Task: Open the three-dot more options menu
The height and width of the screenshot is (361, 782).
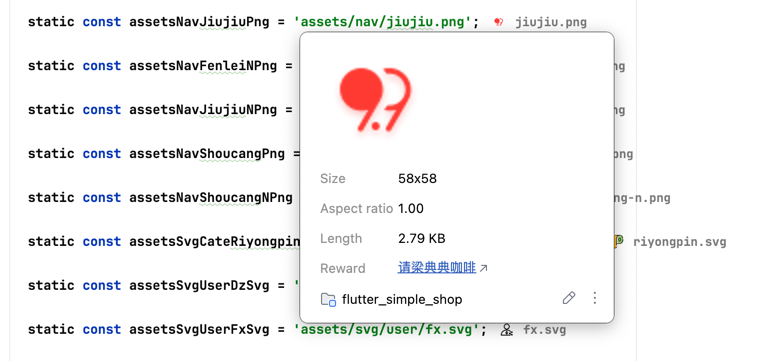Action: tap(594, 298)
